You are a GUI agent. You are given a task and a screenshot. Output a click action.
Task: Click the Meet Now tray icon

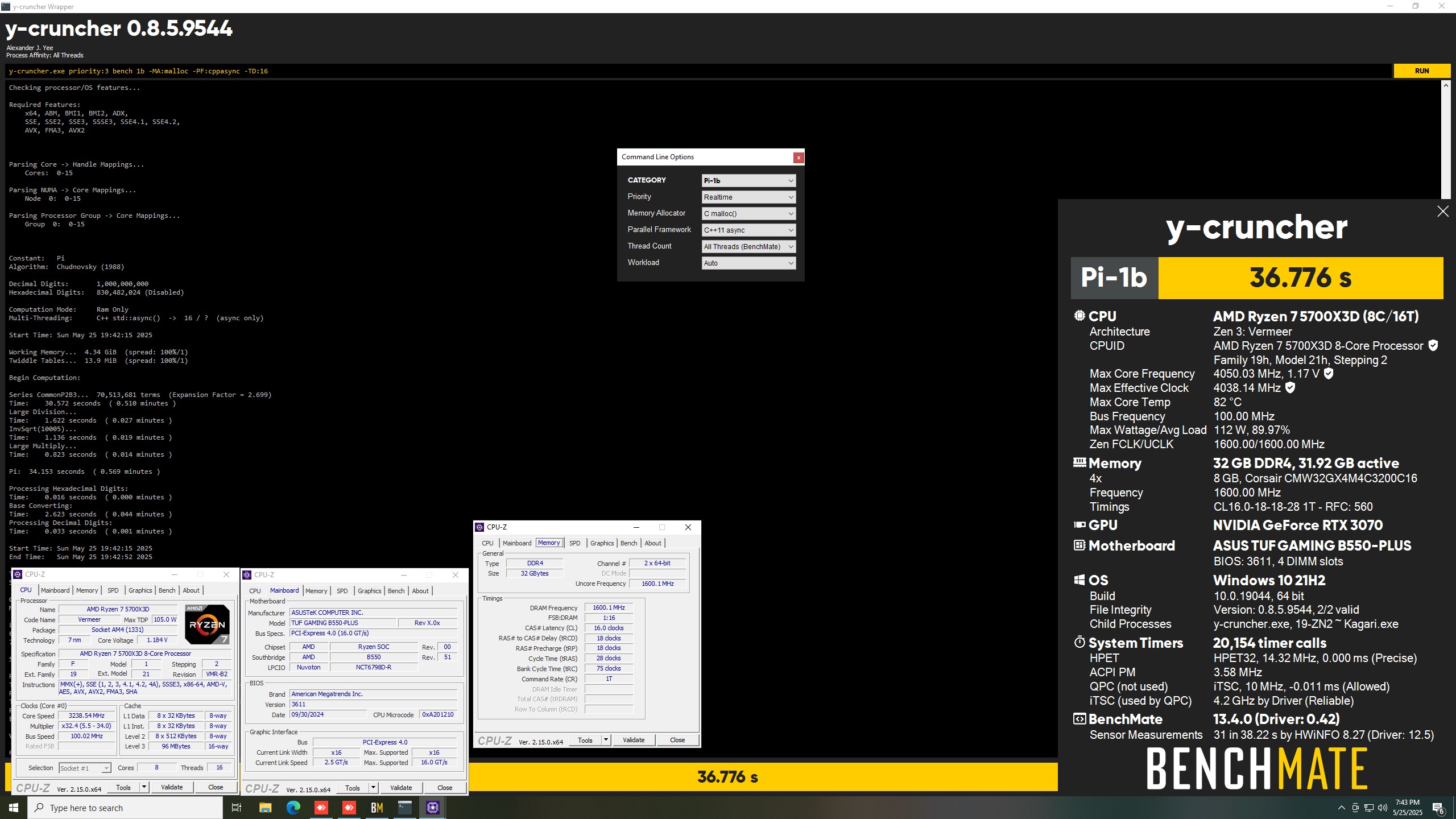1355,808
